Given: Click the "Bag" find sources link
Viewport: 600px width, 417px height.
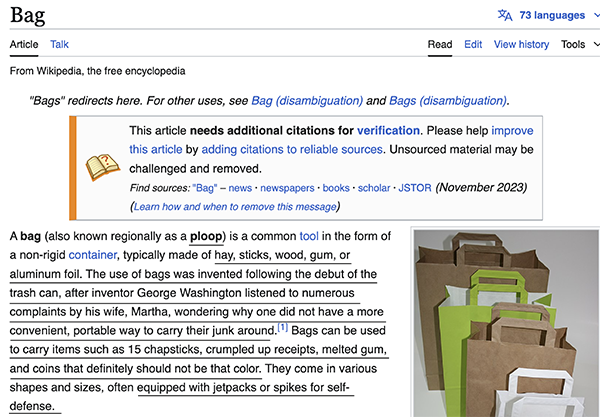Looking at the screenshot, I should click(205, 188).
